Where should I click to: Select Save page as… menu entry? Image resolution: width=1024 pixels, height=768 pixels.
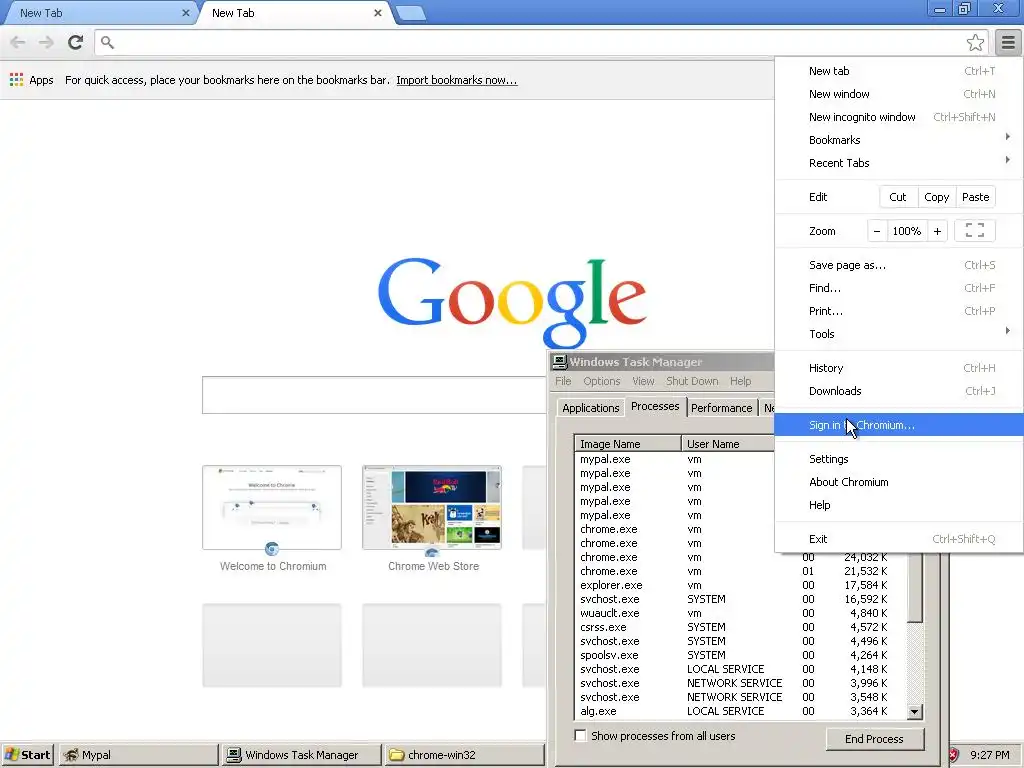(899, 264)
